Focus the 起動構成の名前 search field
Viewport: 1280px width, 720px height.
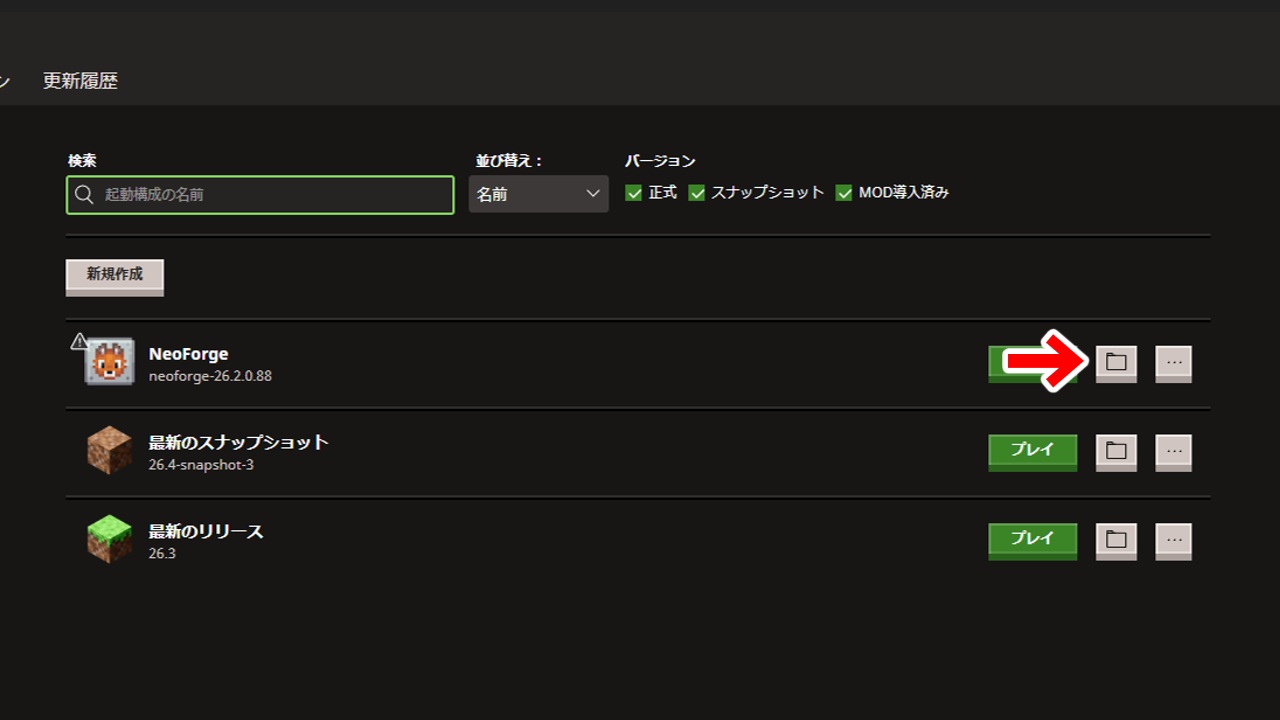260,195
